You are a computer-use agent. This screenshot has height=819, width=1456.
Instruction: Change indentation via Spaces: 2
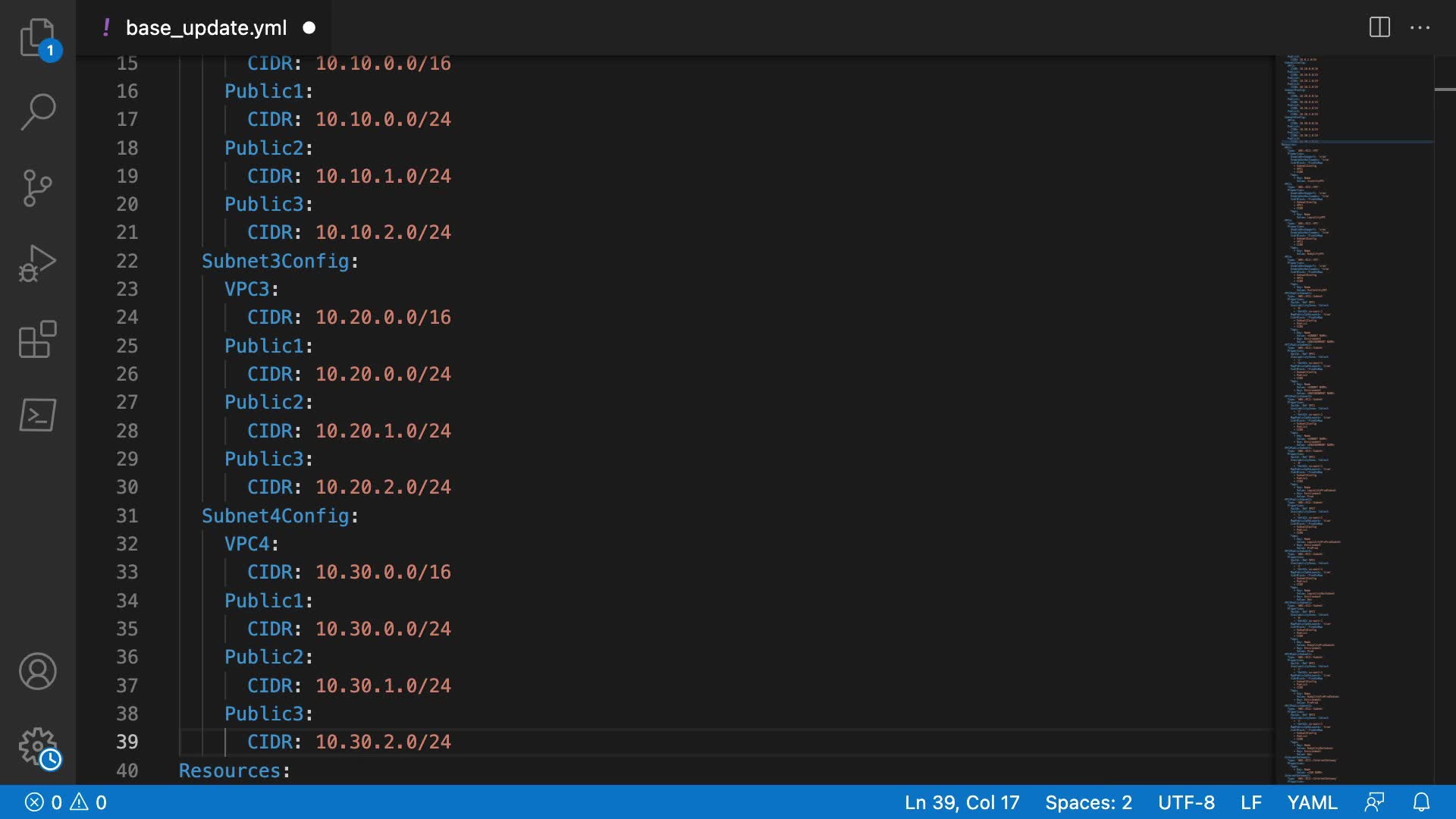(1088, 802)
